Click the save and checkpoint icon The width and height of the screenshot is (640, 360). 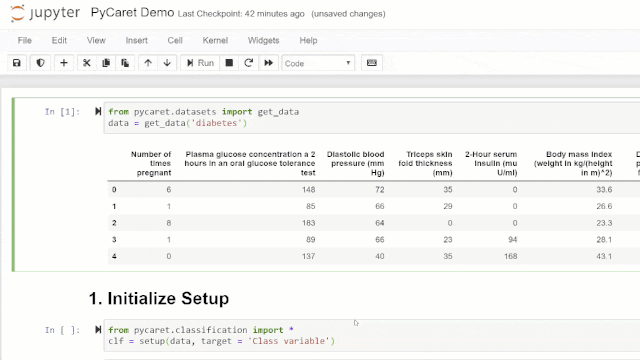[17, 63]
